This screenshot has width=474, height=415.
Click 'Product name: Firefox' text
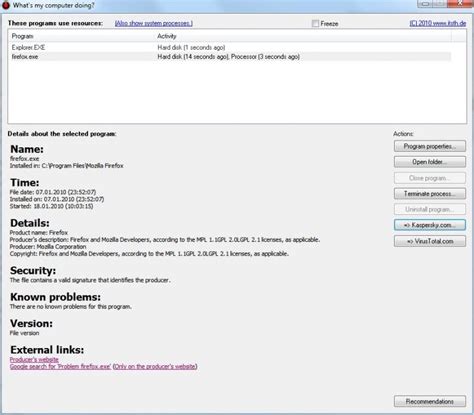pos(39,233)
